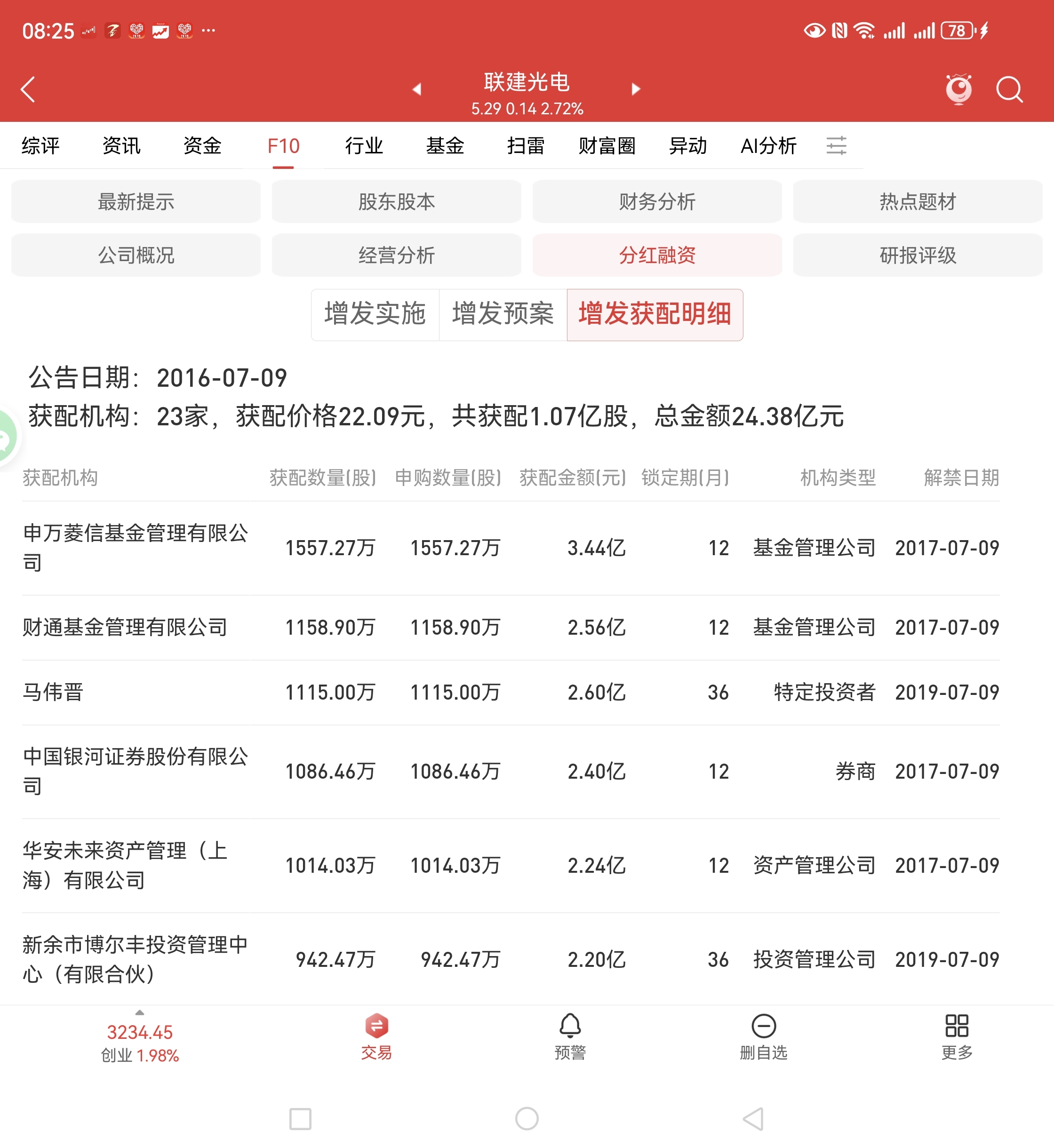Open the 财务分析 section
1054x1148 pixels.
click(657, 201)
